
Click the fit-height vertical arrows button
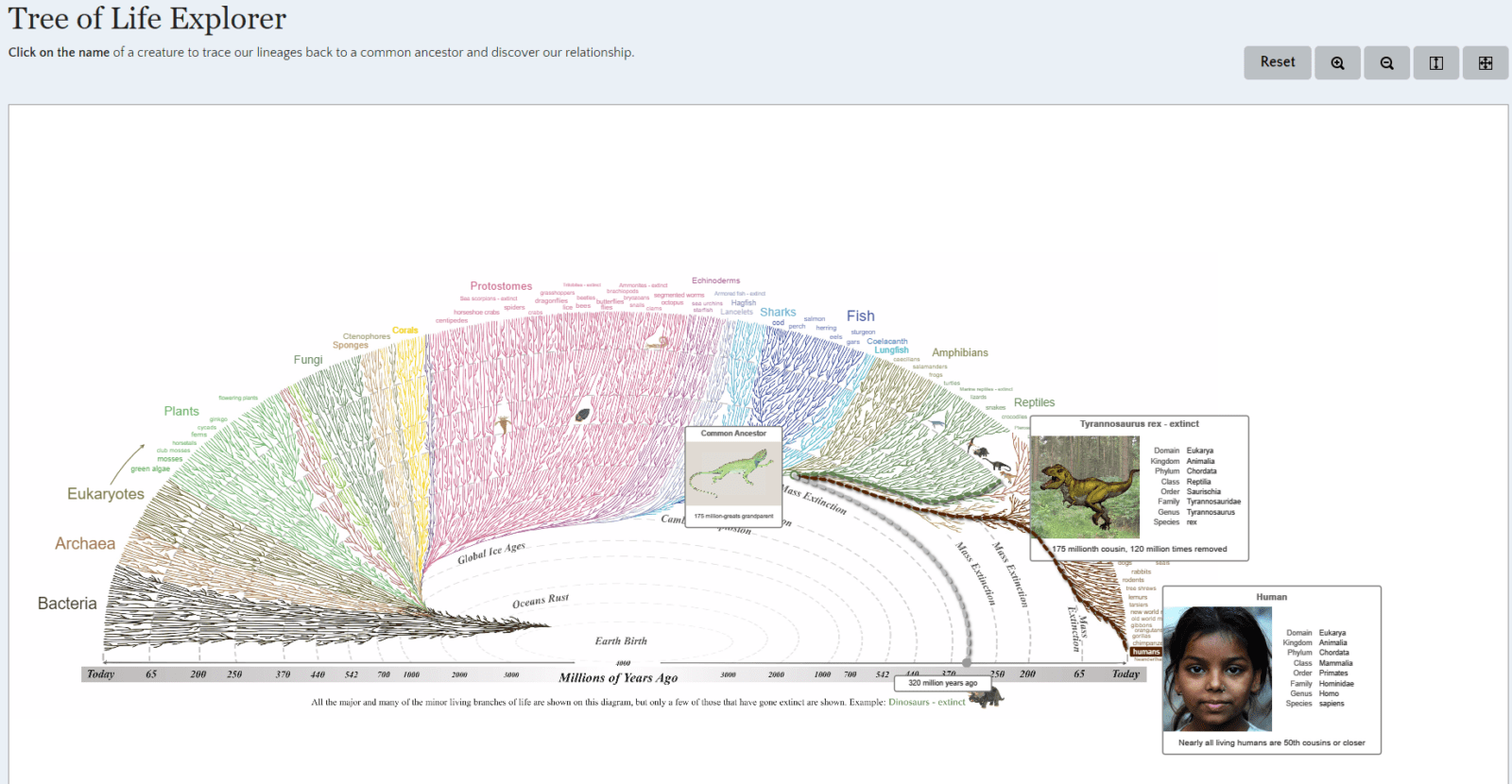[1435, 63]
